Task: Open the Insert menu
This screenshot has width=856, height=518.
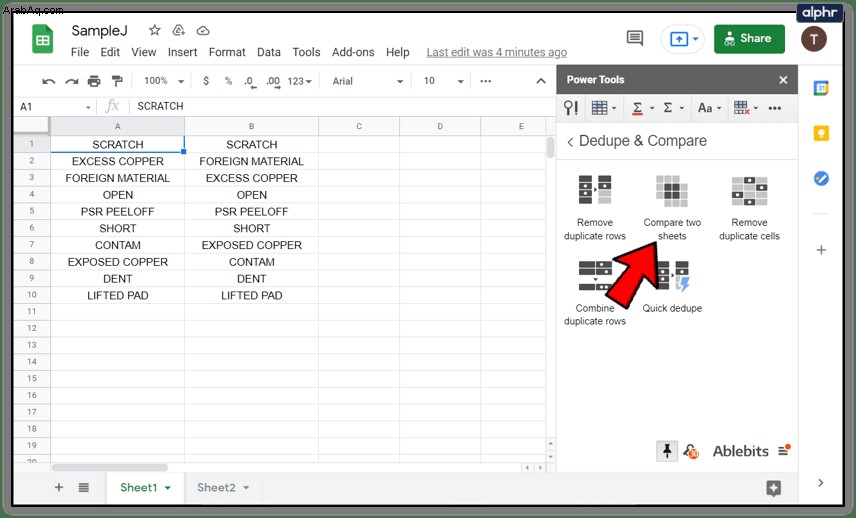Action: (x=182, y=52)
